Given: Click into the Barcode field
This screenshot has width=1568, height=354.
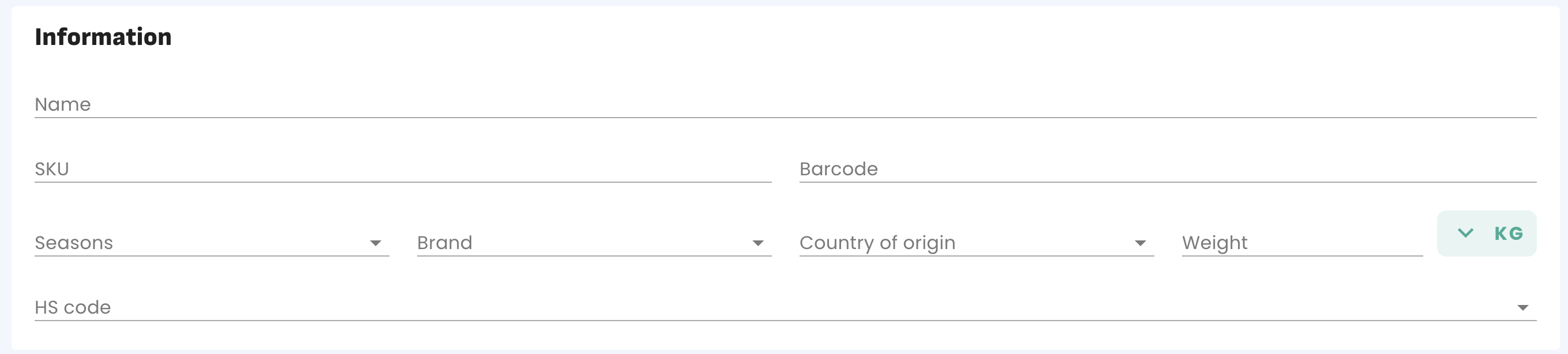Looking at the screenshot, I should point(1168,169).
